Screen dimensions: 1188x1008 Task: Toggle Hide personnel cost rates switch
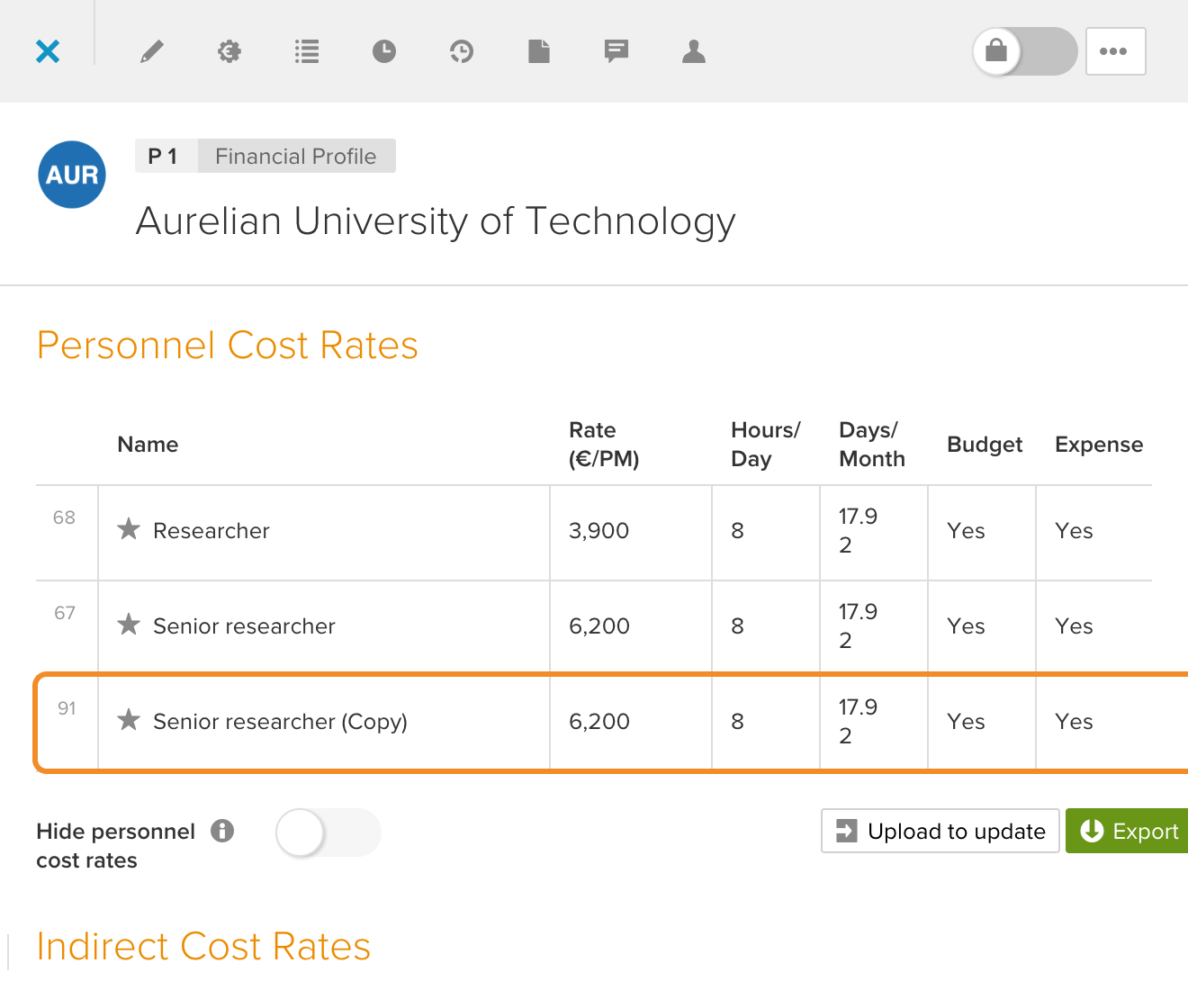pyautogui.click(x=328, y=832)
